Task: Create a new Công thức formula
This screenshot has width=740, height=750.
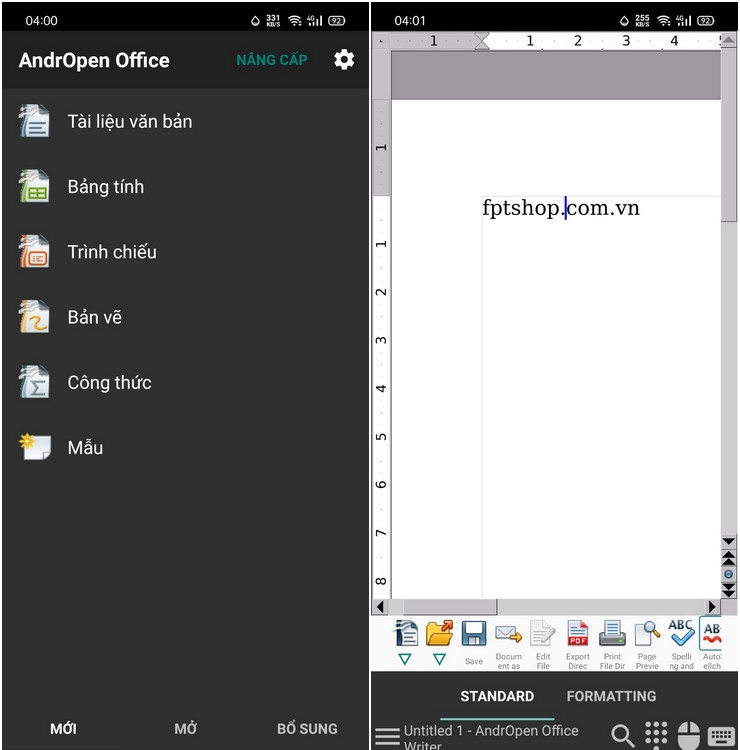Action: [185, 382]
